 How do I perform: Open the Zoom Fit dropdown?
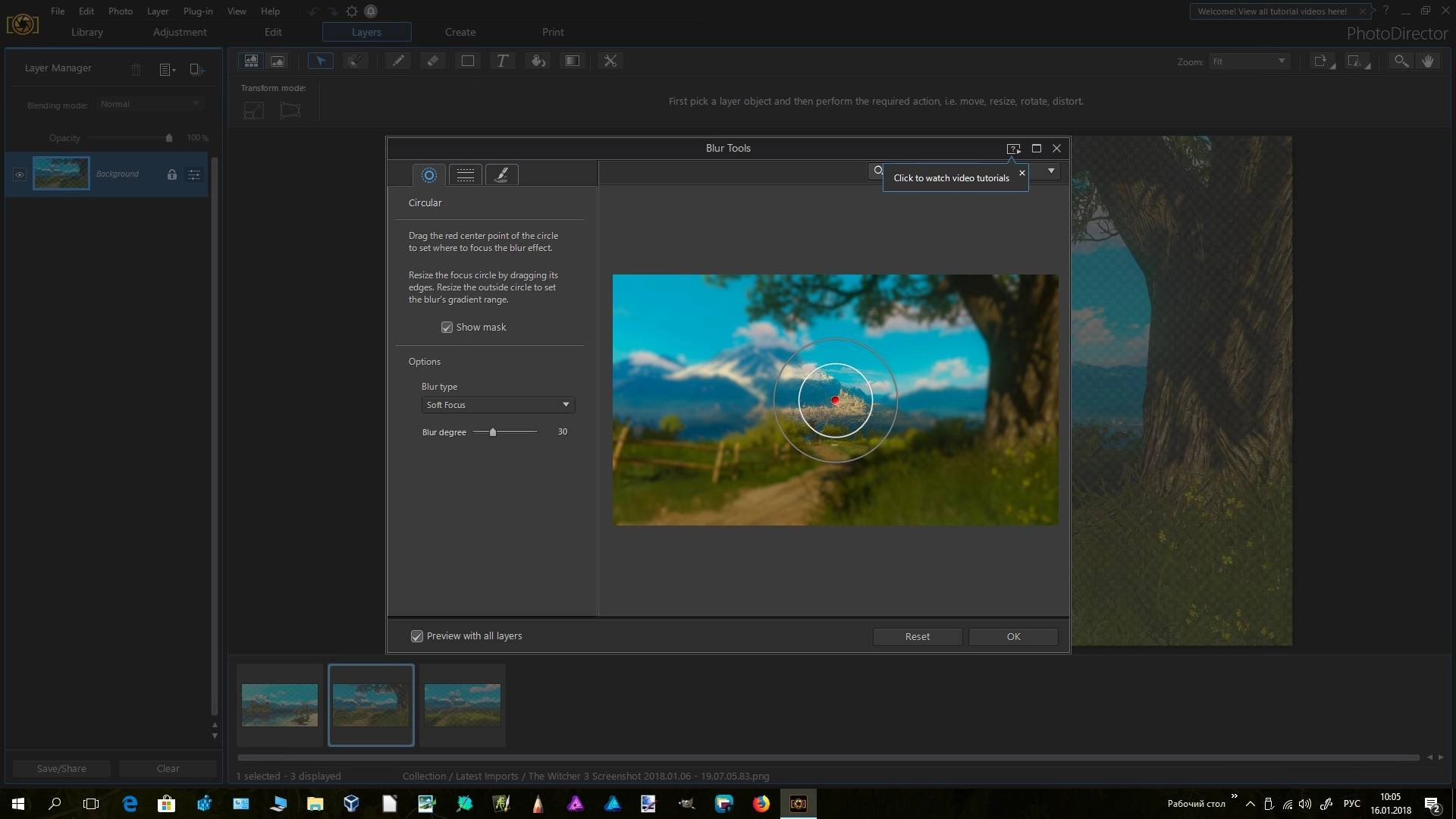[1249, 61]
